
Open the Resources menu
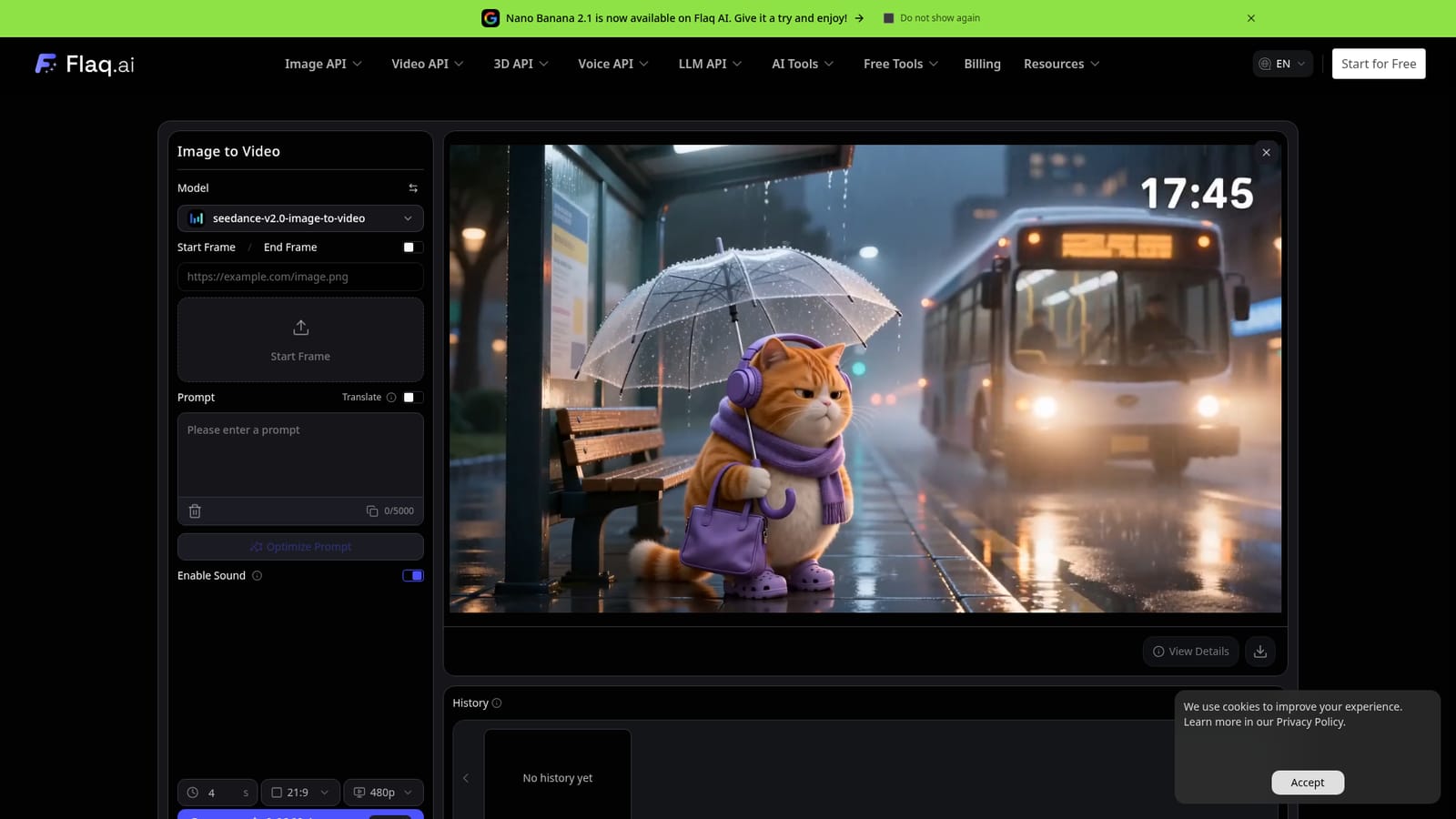(x=1062, y=64)
